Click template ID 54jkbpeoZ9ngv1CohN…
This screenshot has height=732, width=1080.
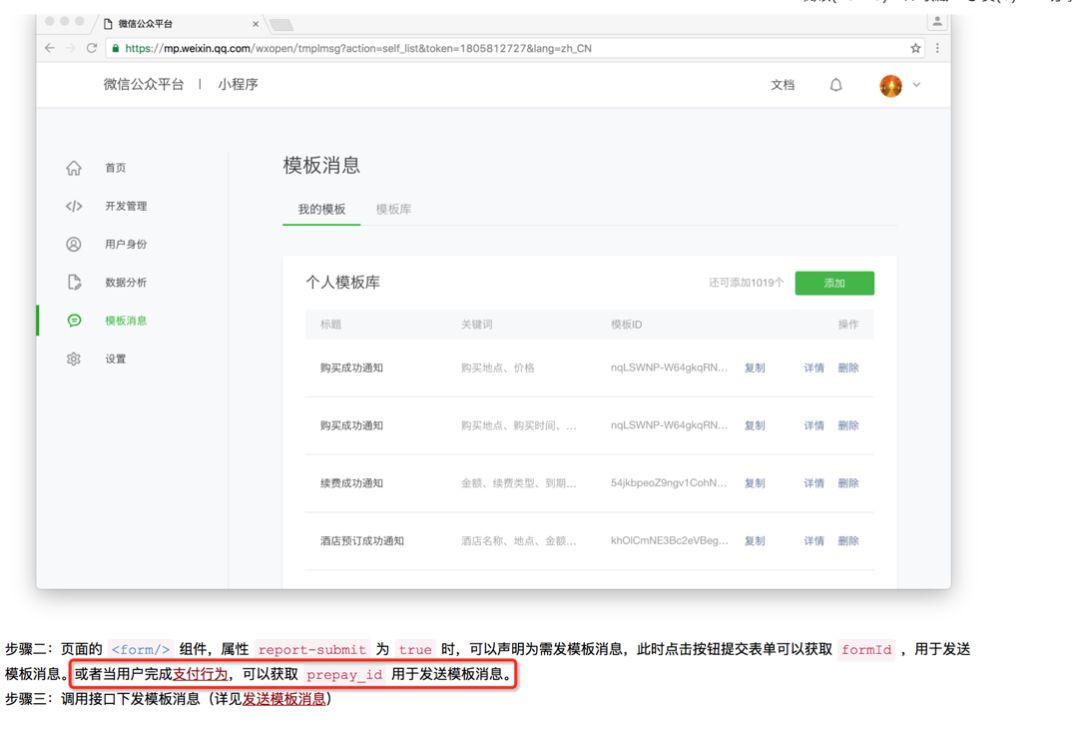669,483
